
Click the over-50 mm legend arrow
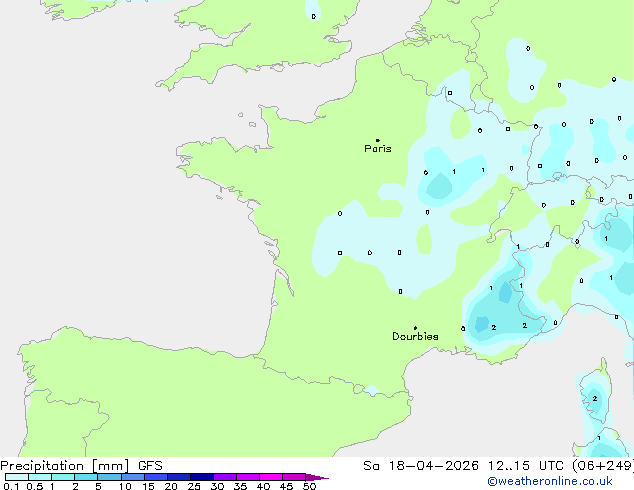click(317, 477)
